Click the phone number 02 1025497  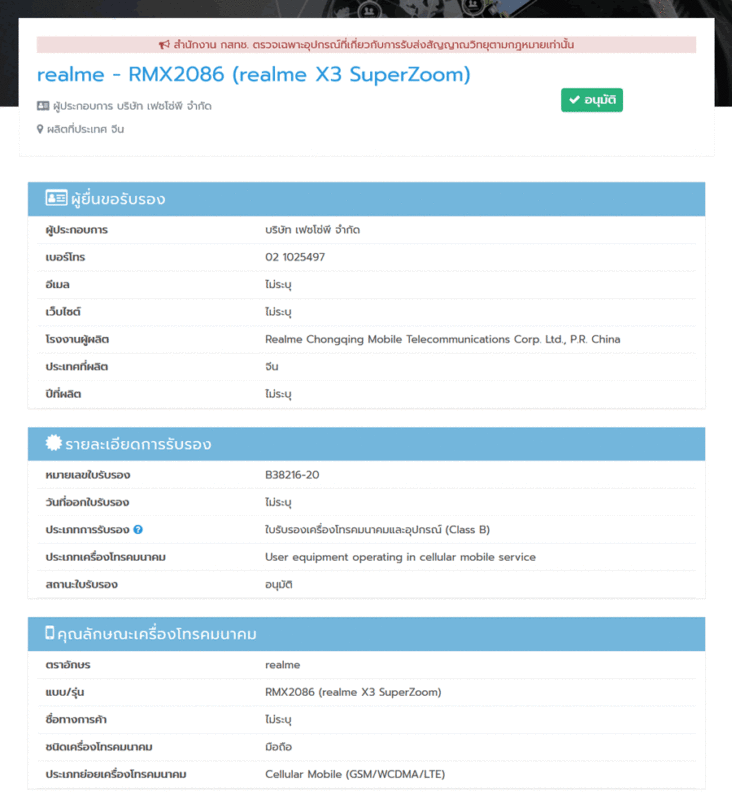pyautogui.click(x=295, y=257)
